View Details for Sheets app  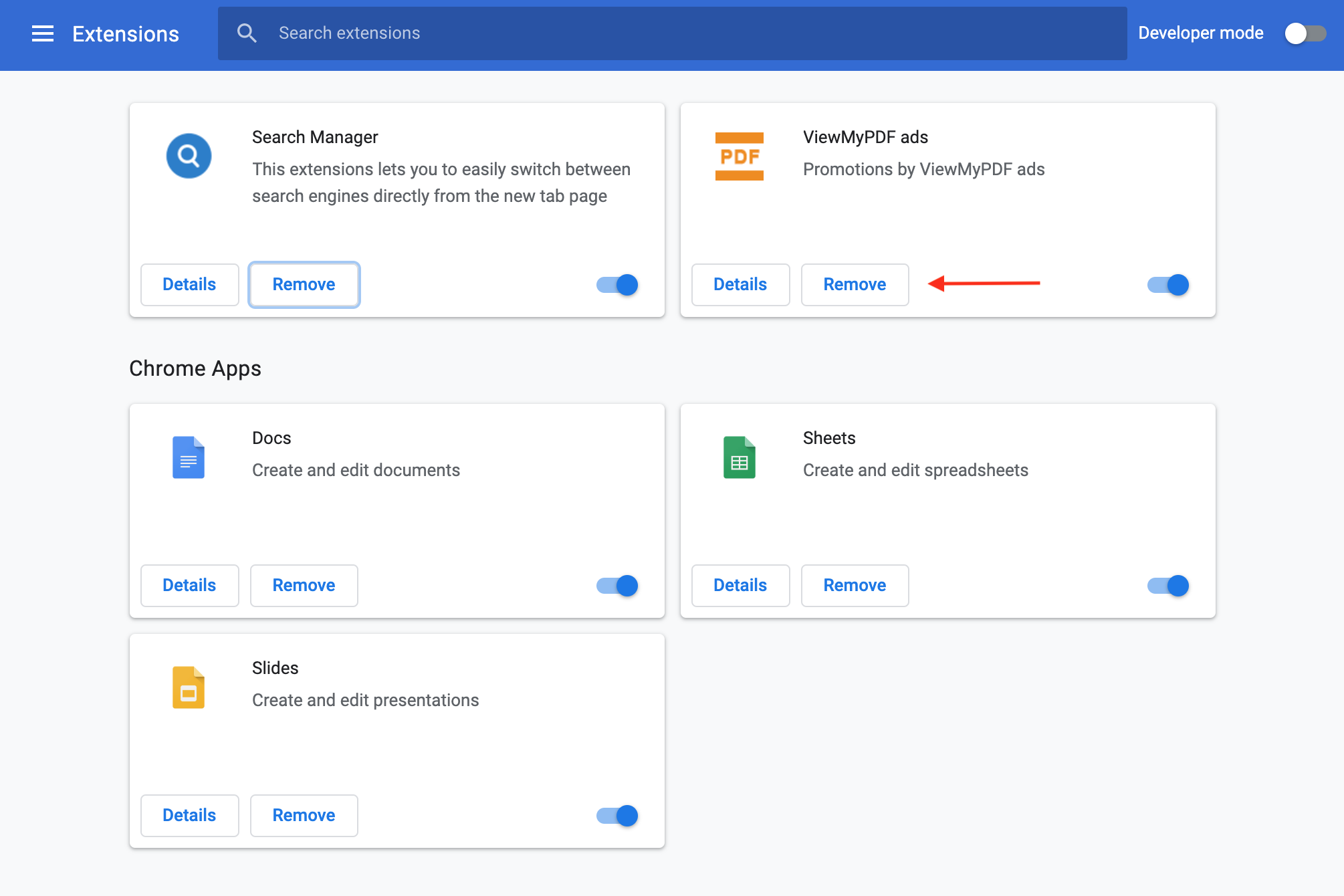pyautogui.click(x=740, y=586)
